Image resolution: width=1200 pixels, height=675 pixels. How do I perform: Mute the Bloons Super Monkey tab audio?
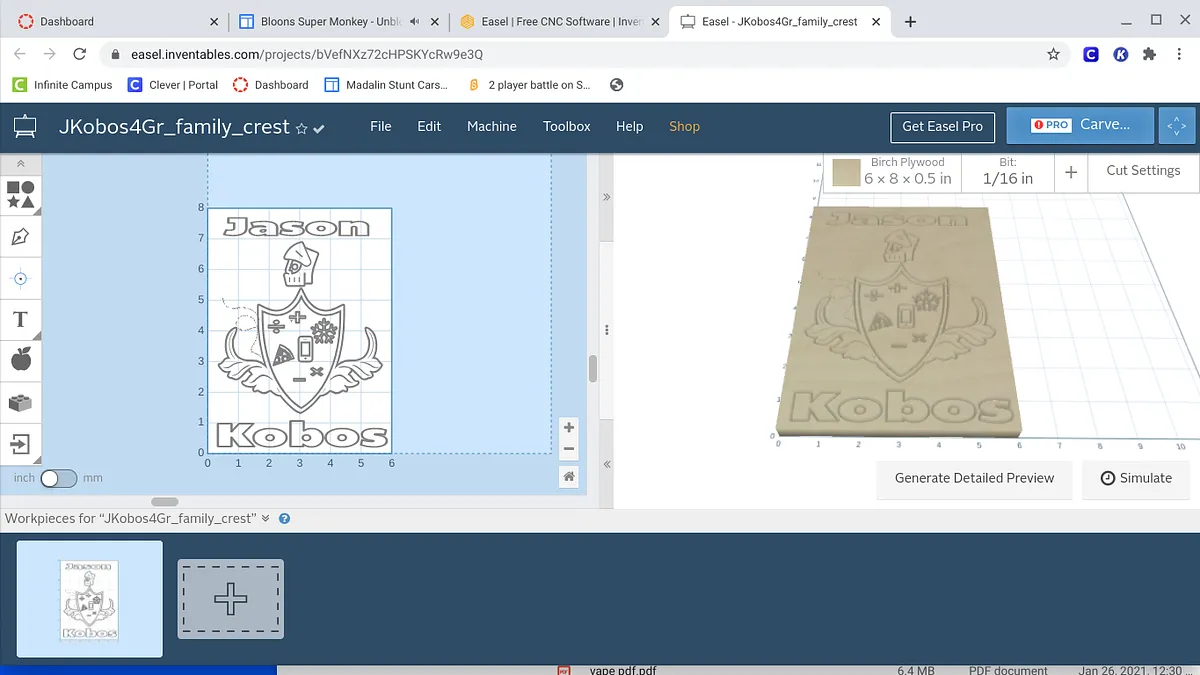414,21
